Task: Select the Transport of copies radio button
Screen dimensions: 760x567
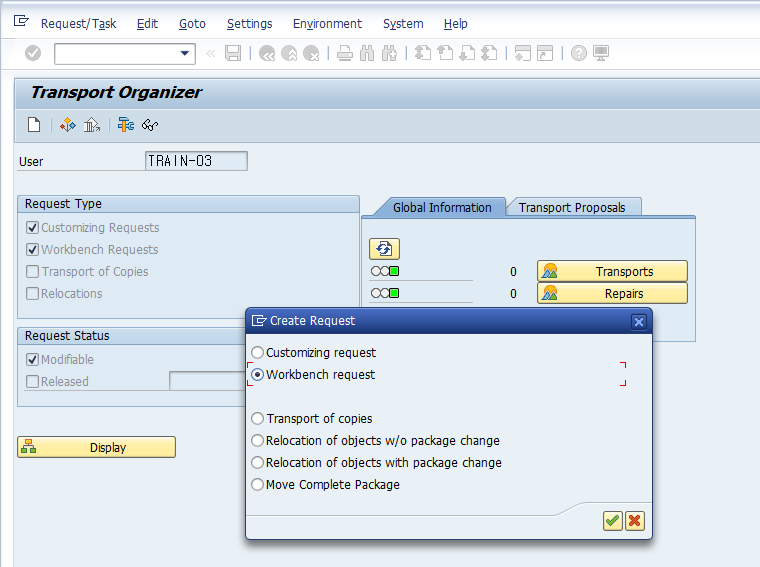Action: (257, 418)
